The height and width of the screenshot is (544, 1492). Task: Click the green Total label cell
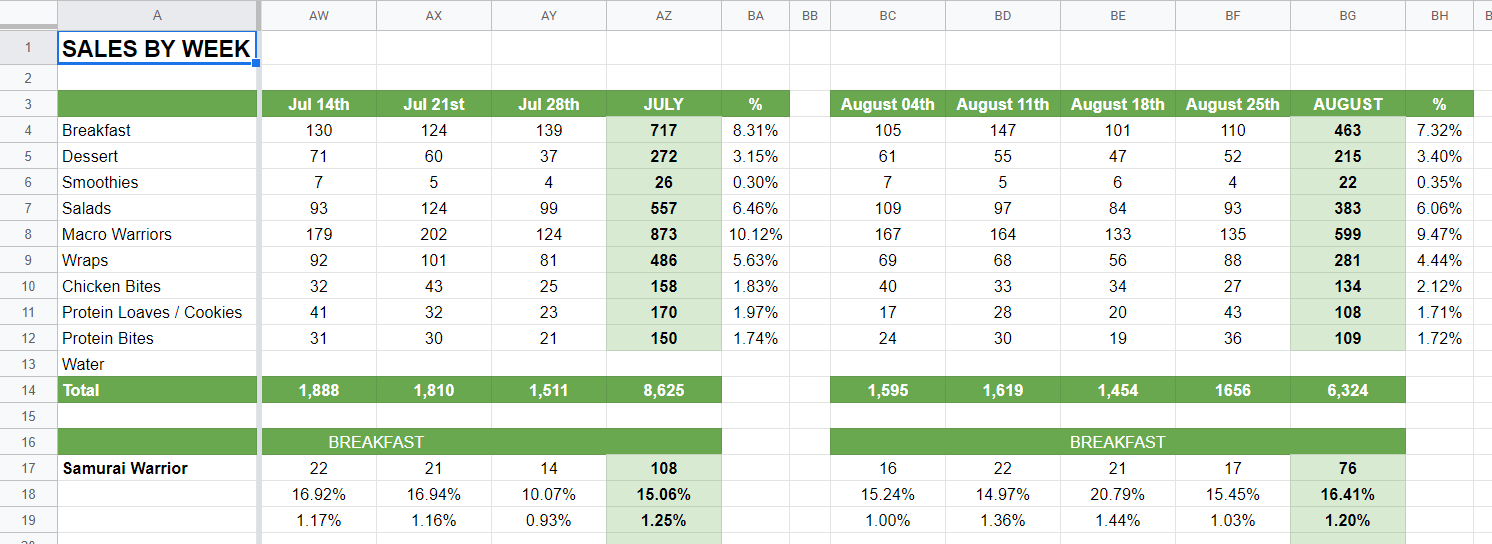(x=157, y=390)
